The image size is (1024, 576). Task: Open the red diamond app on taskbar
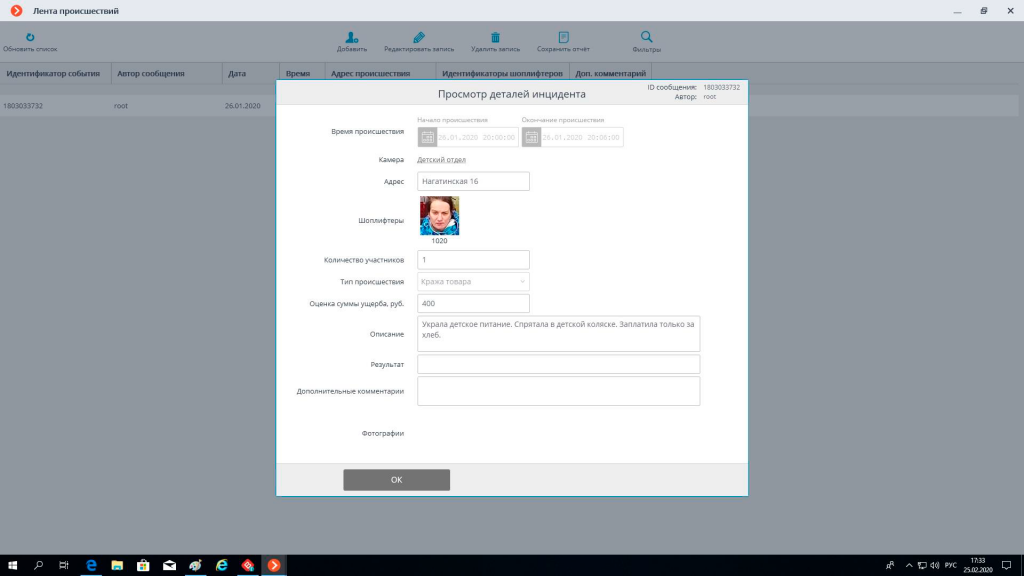[x=248, y=566]
